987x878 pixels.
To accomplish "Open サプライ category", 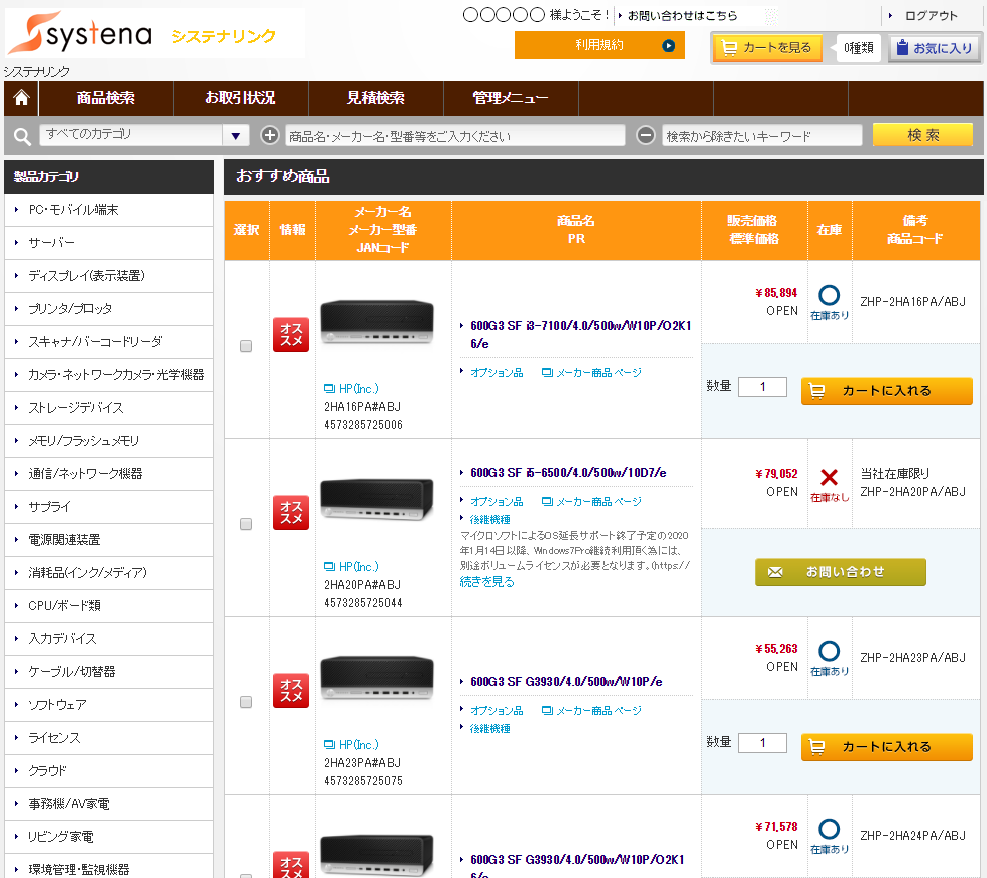I will click(109, 507).
